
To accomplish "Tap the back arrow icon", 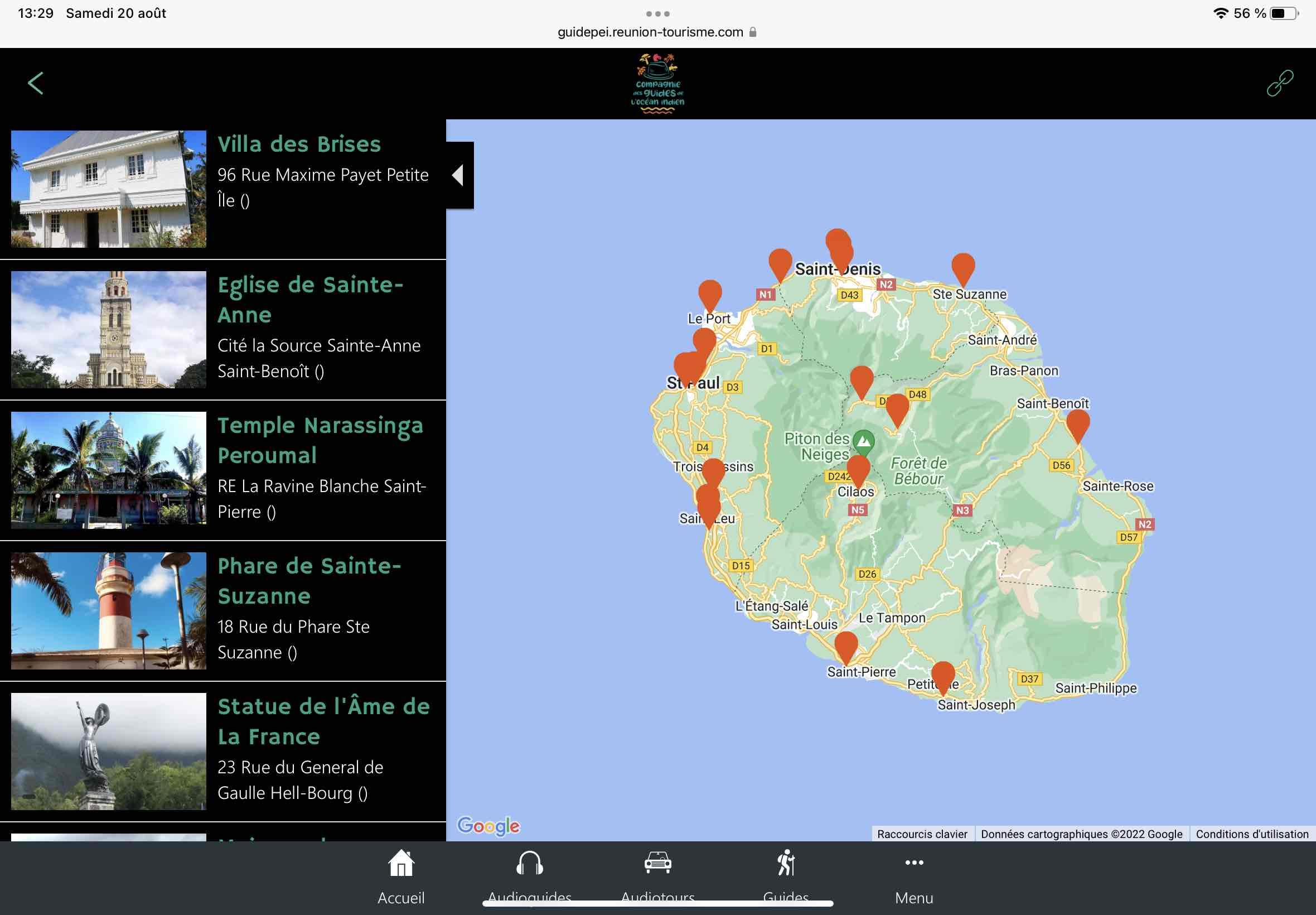I will (36, 83).
